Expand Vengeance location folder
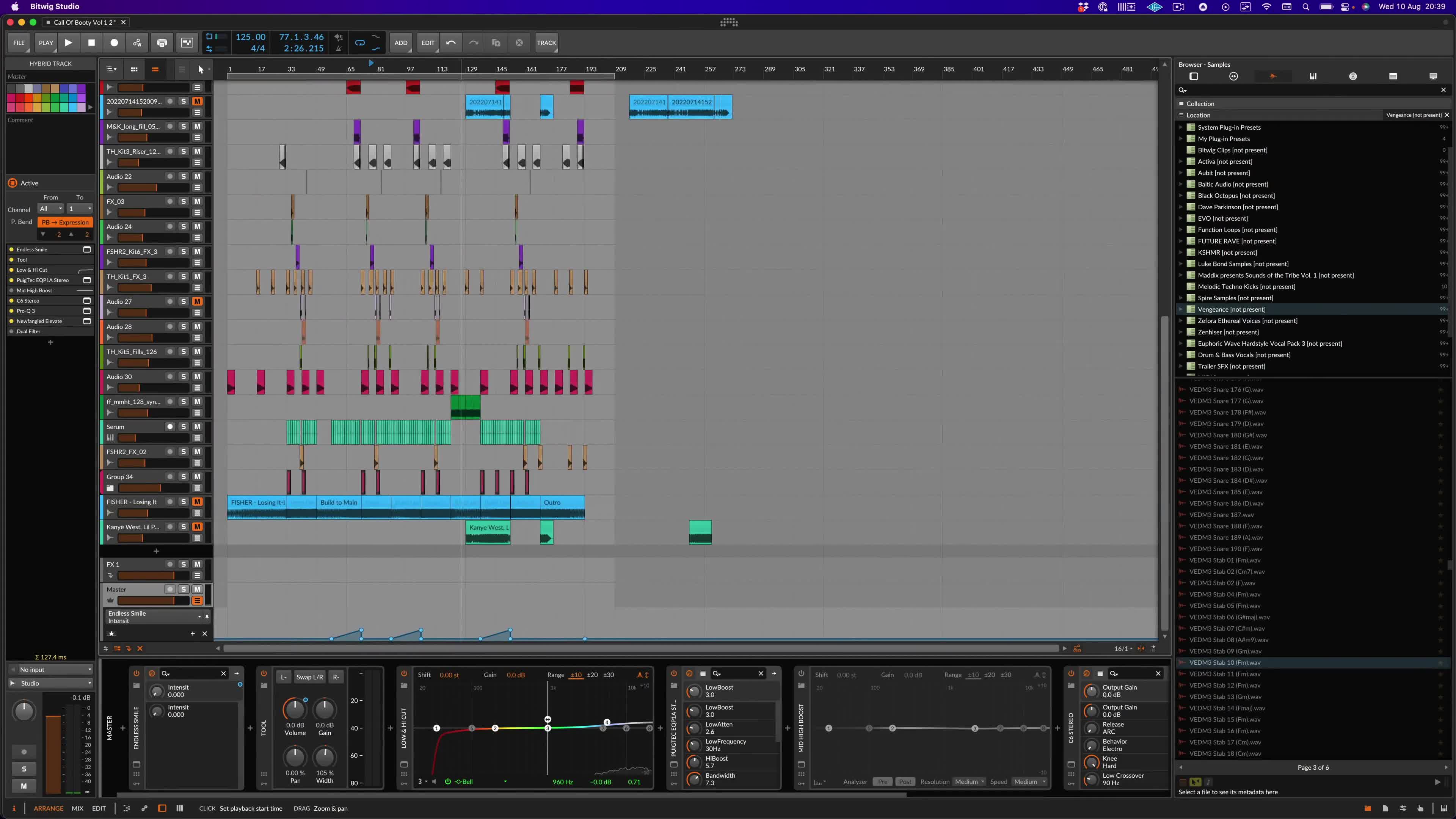 (x=1180, y=309)
